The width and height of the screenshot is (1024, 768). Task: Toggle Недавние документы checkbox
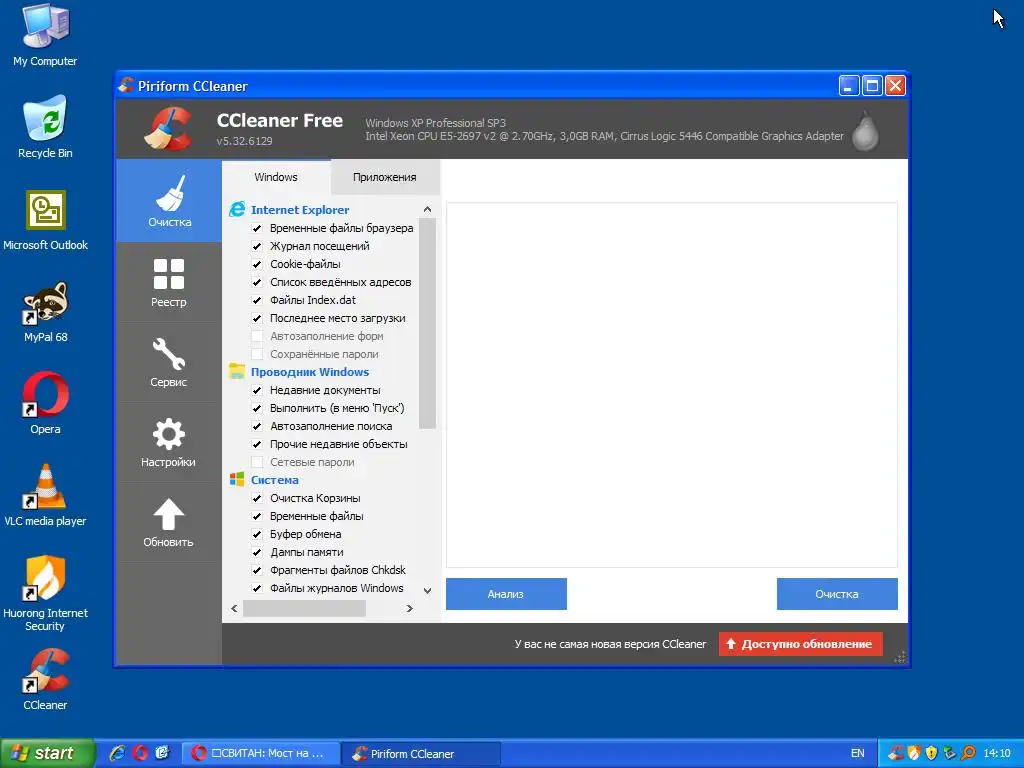tap(257, 391)
